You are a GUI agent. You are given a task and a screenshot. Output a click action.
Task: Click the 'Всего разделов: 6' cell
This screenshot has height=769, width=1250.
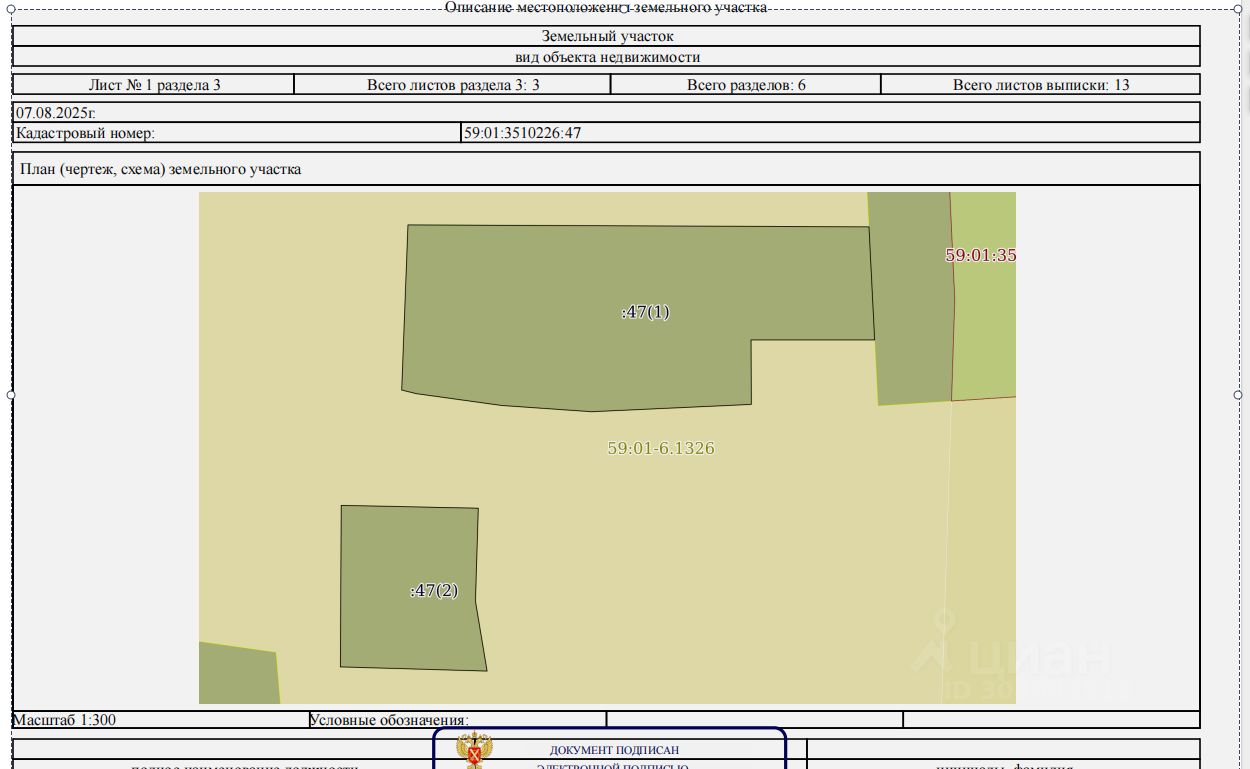745,85
